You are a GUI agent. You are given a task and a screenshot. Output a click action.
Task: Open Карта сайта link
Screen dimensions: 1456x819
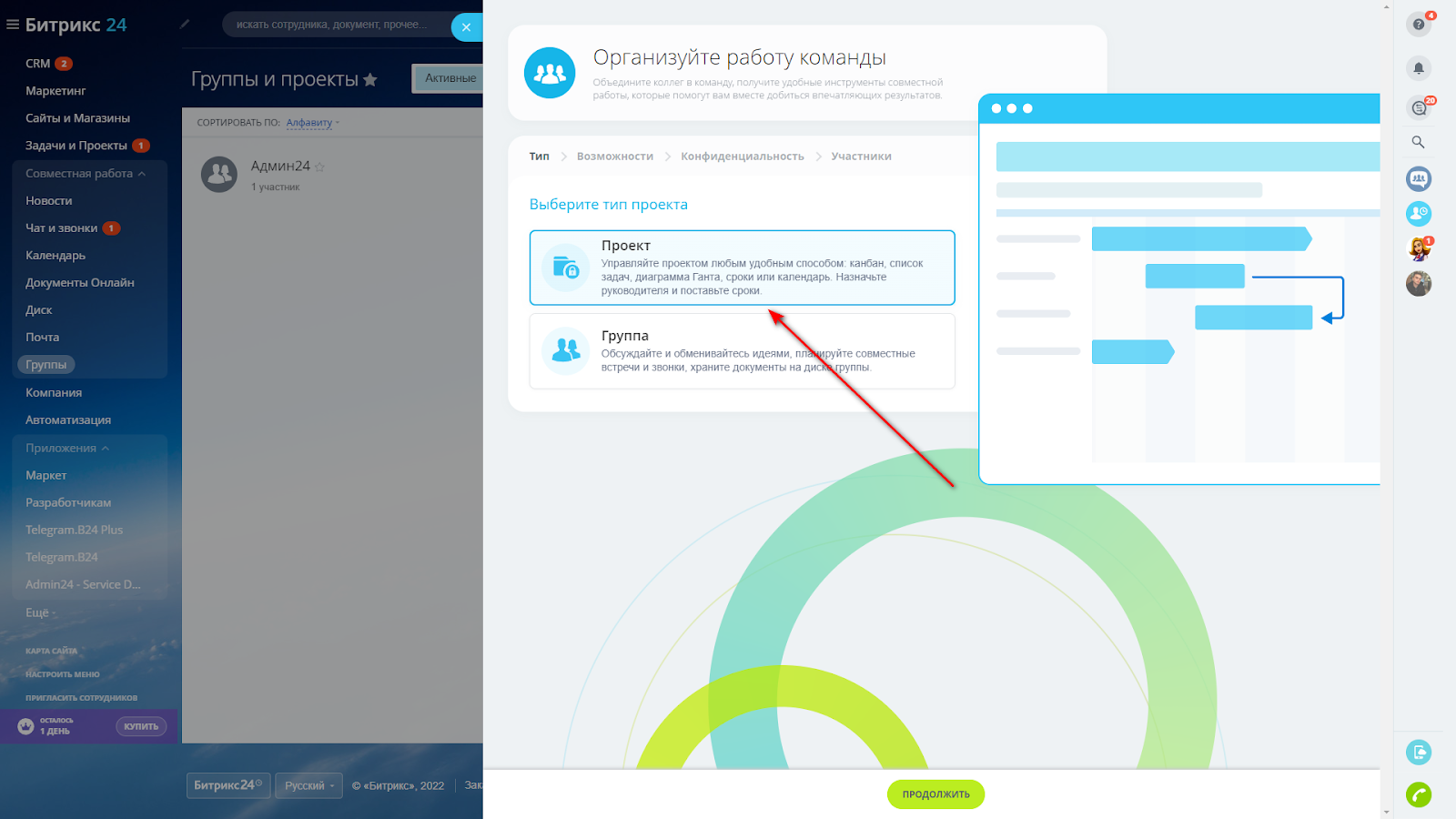pos(51,652)
